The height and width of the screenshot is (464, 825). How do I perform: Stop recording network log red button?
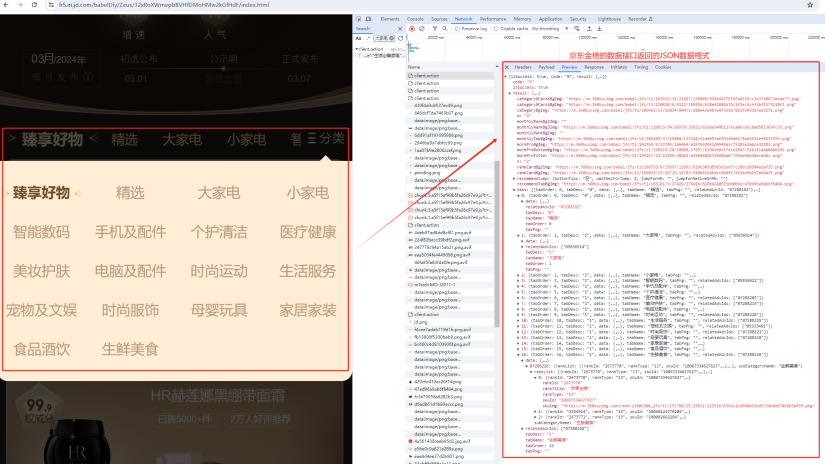pos(411,29)
